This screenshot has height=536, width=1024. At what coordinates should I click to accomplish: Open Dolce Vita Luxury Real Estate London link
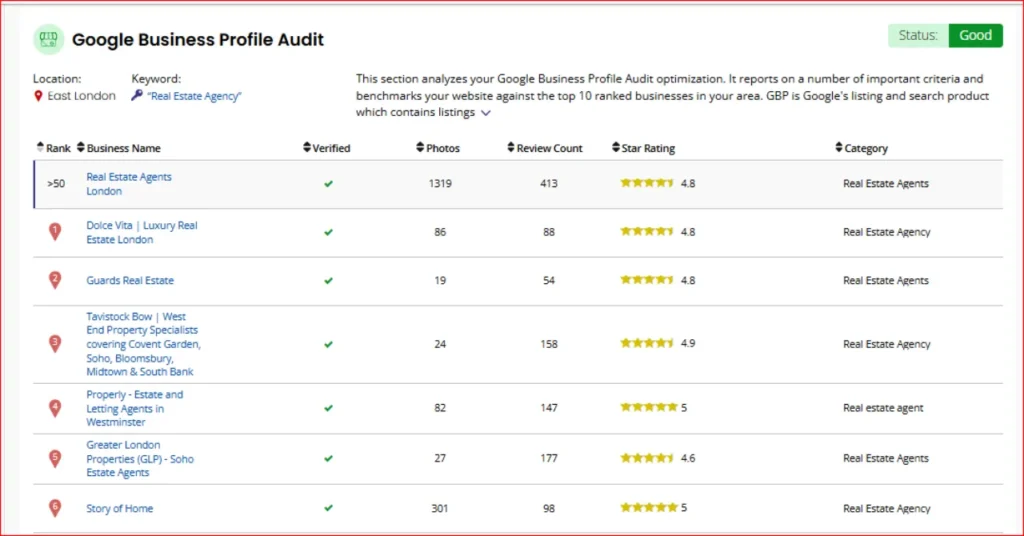click(142, 232)
